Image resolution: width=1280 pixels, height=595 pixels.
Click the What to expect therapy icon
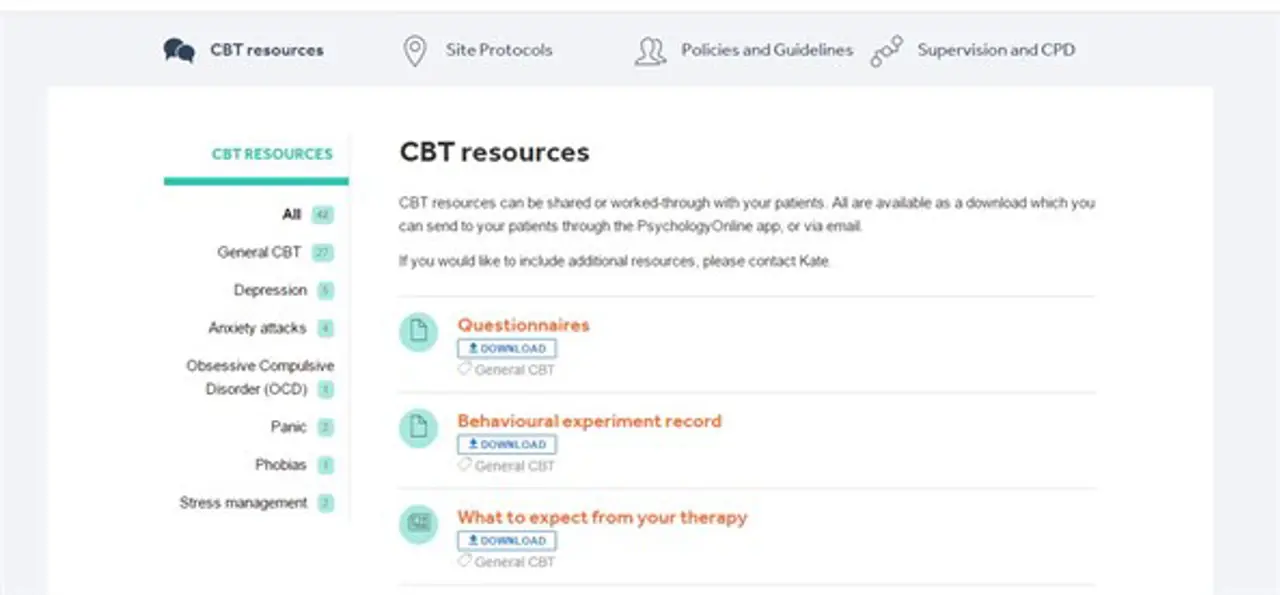pyautogui.click(x=418, y=524)
